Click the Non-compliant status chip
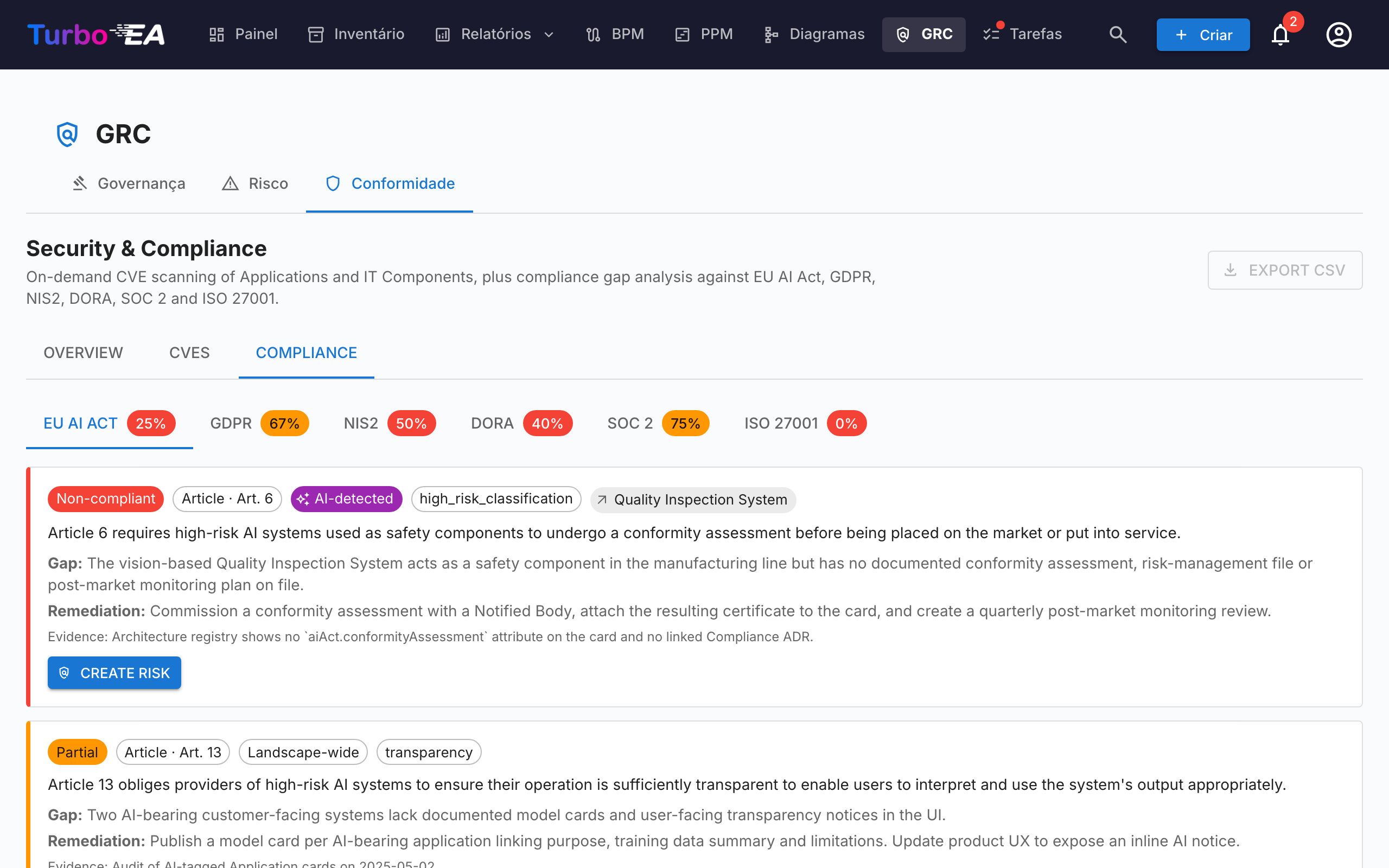 tap(106, 499)
